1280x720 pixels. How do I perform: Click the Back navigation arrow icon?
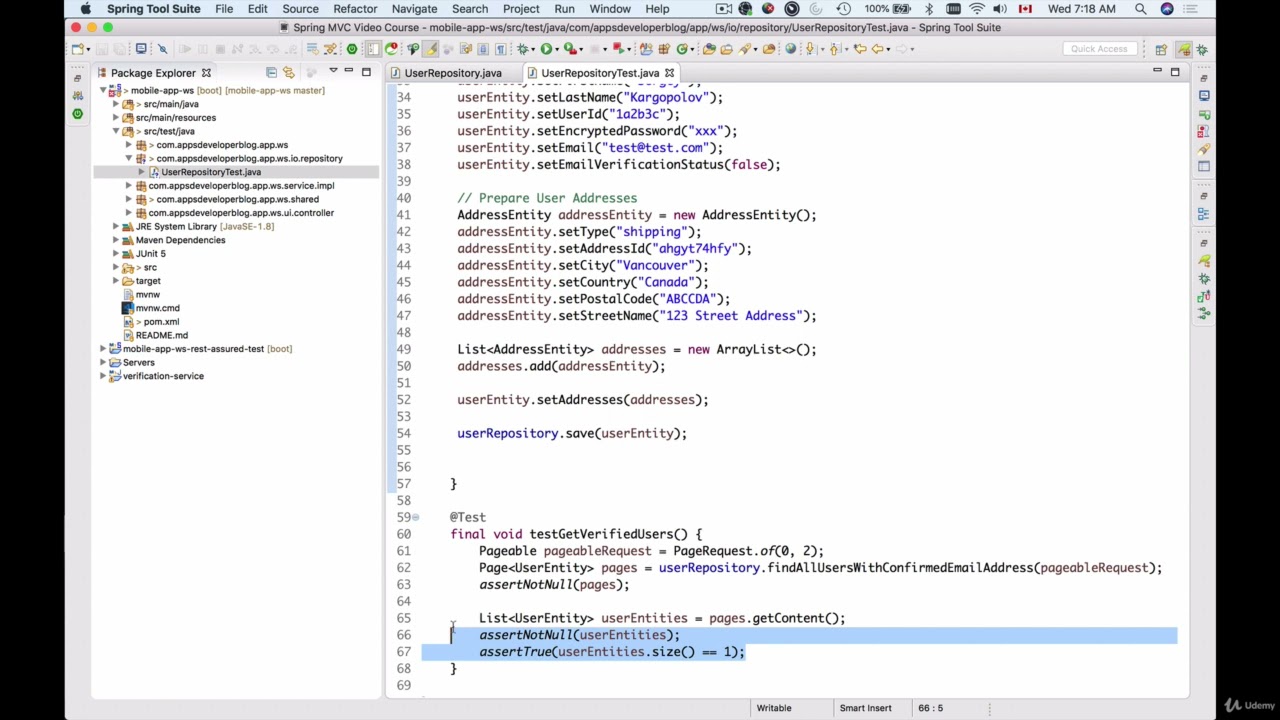pyautogui.click(x=877, y=48)
